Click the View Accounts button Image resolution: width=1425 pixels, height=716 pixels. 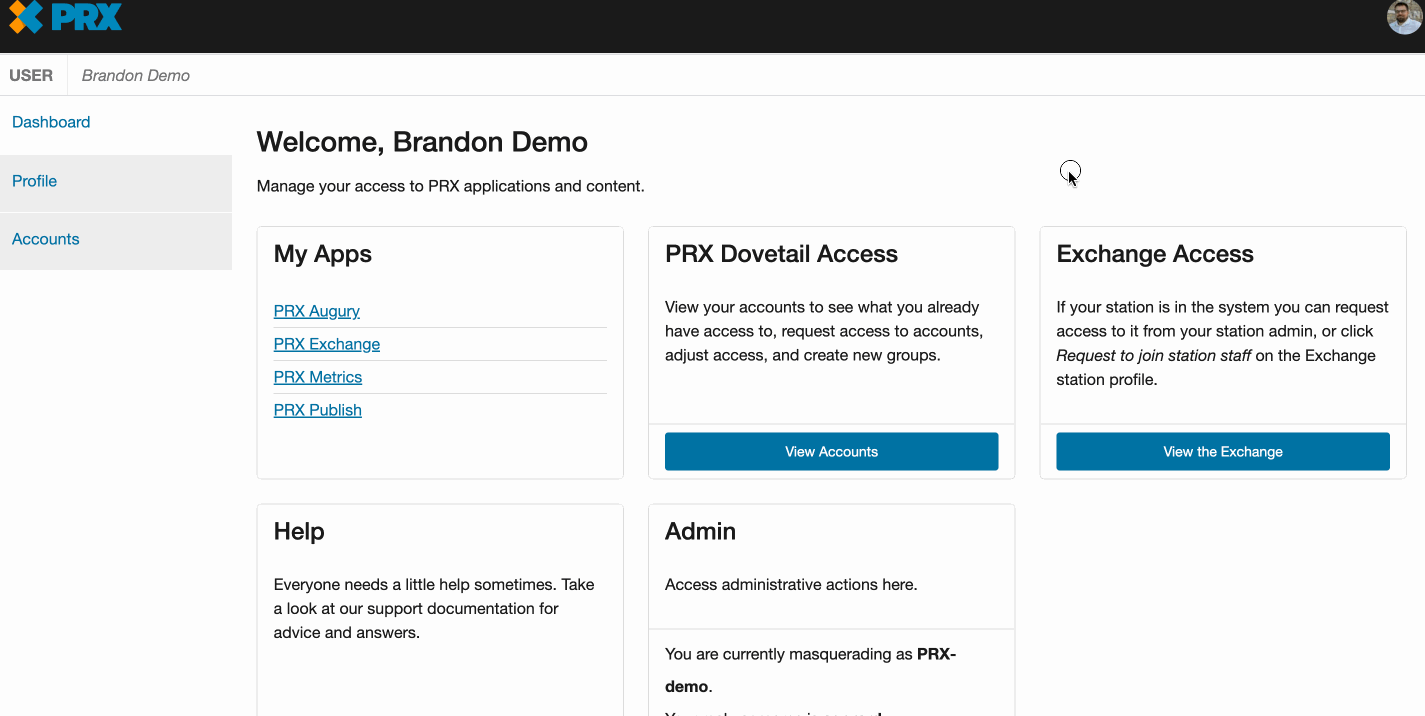coord(831,451)
